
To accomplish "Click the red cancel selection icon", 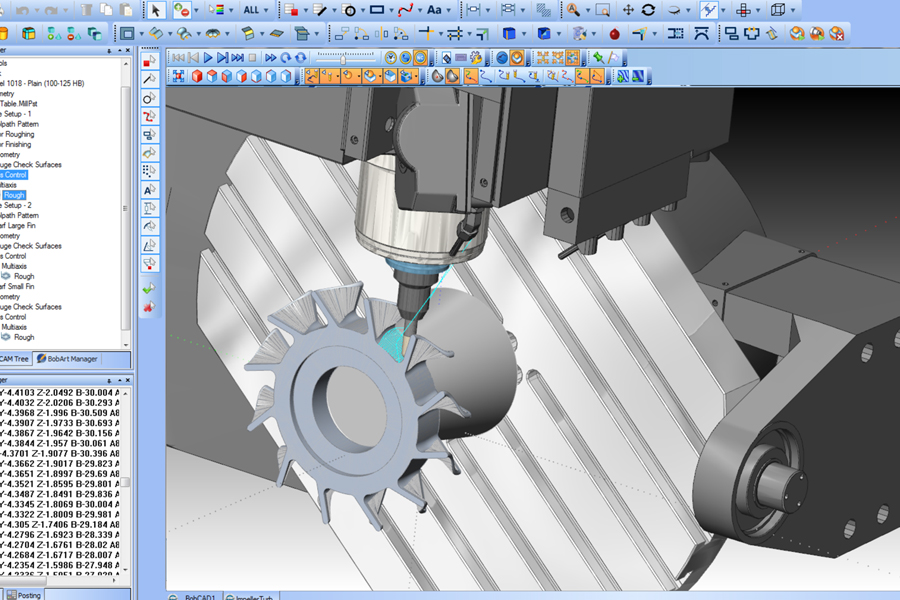I will click(149, 307).
